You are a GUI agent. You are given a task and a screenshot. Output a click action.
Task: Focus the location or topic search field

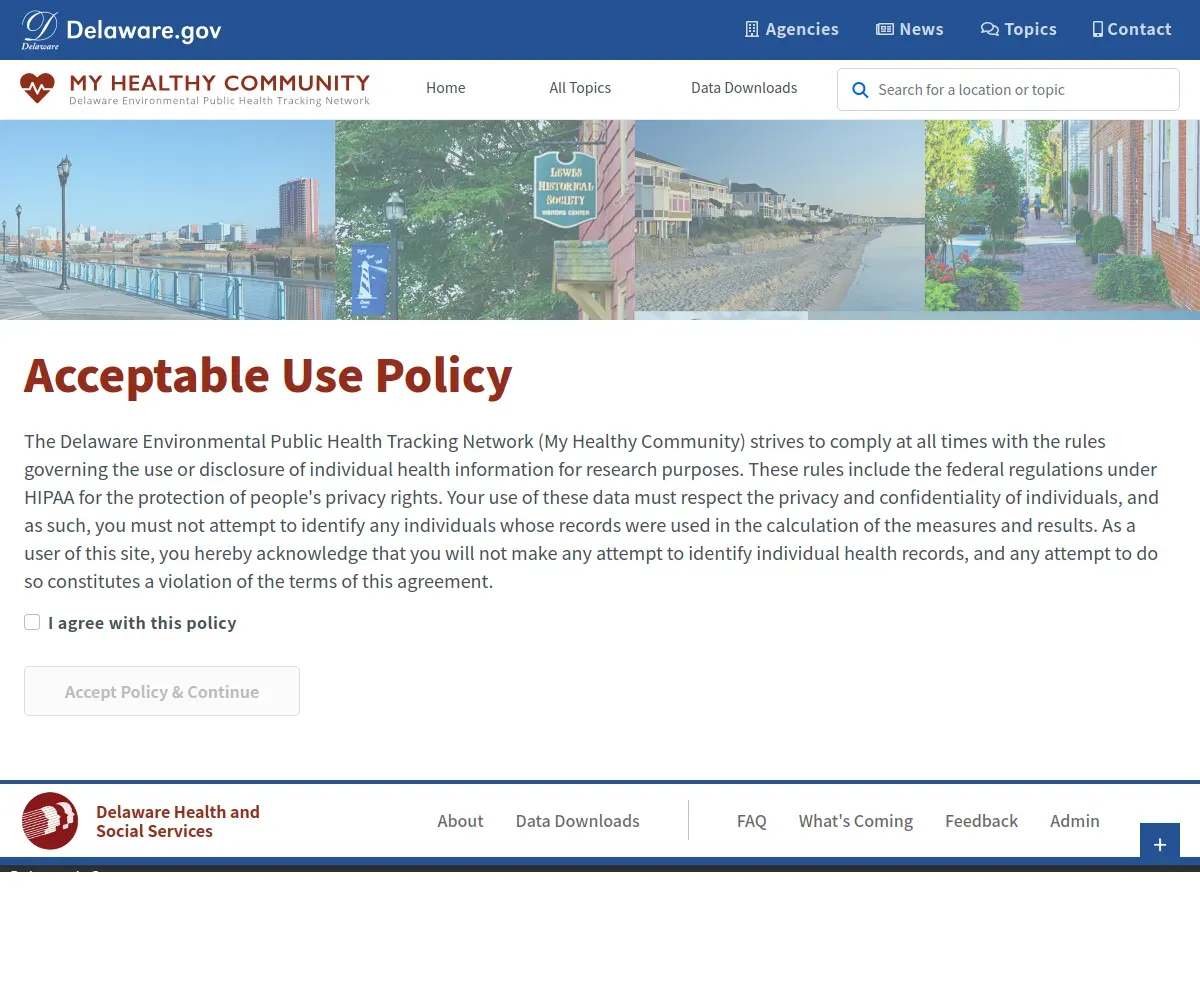click(x=1008, y=90)
